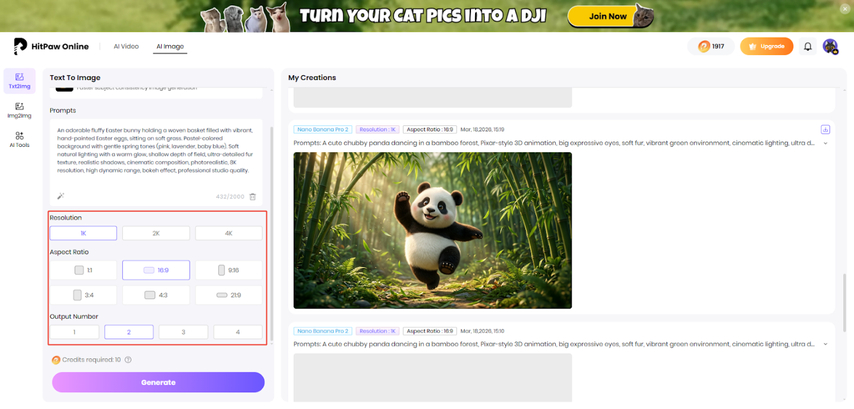This screenshot has height=409, width=854.
Task: Click the Resolution 1K tag on 15:19 creation
Action: click(x=377, y=130)
